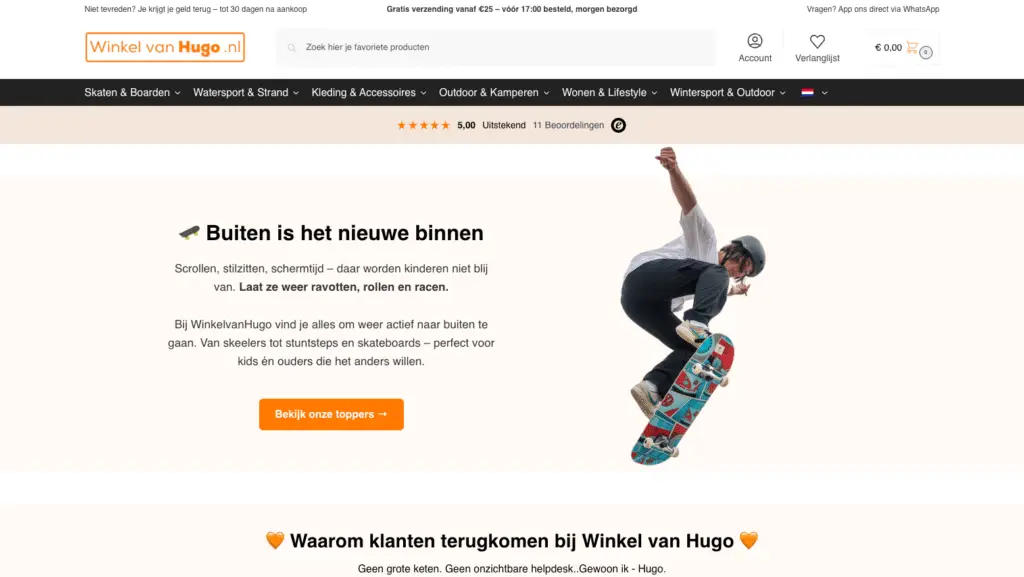Click the Vragen? WhatsApp link
This screenshot has height=577, width=1024.
(x=873, y=9)
